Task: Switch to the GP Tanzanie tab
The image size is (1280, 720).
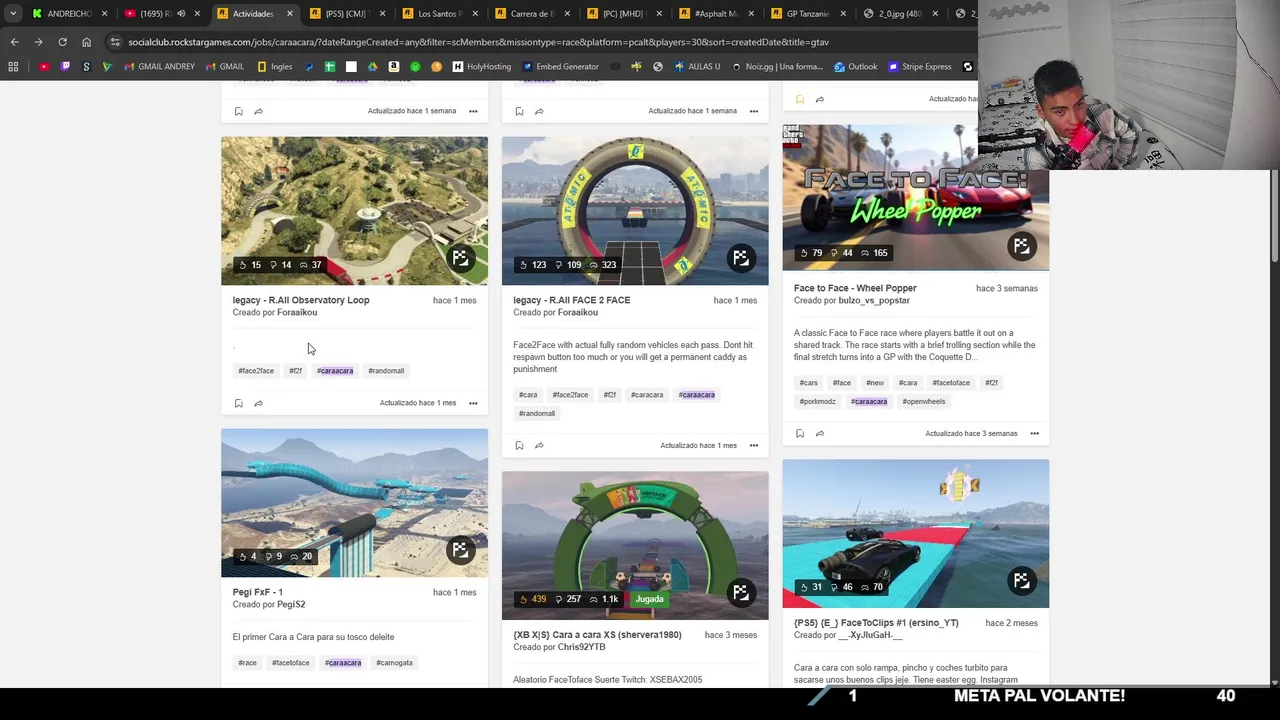Action: [x=808, y=14]
